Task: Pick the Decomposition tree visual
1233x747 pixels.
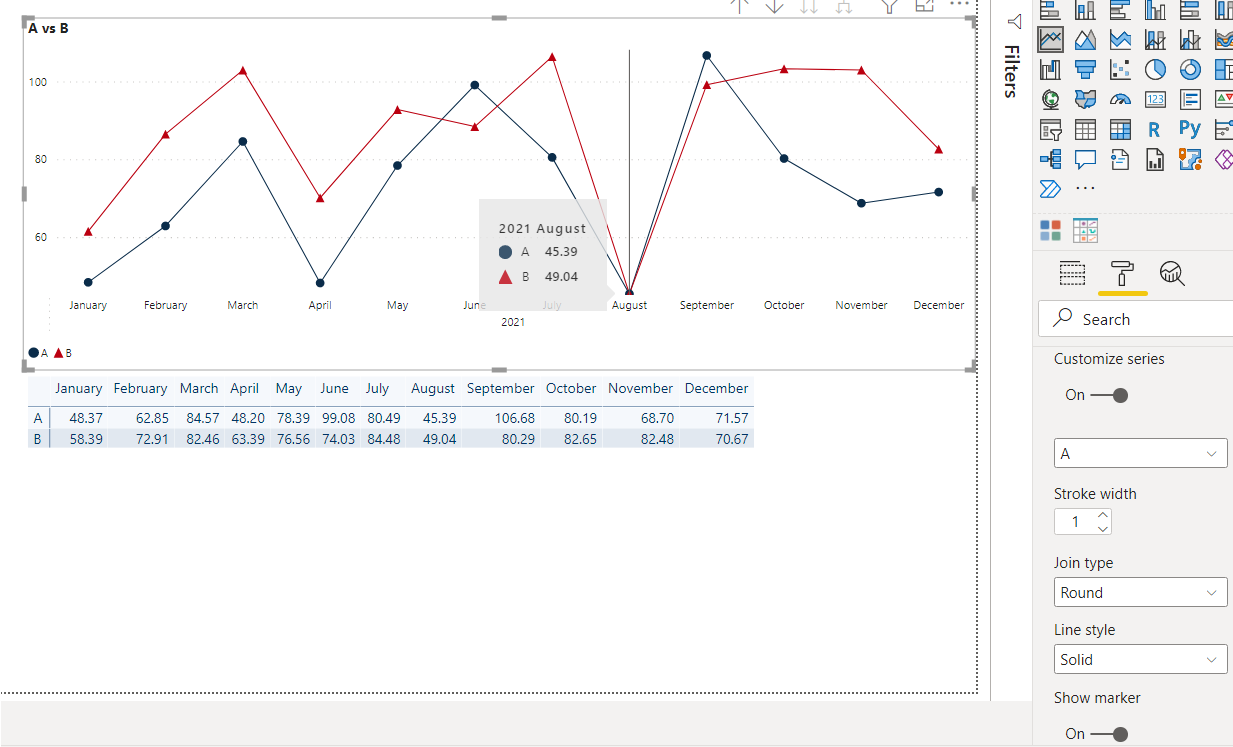Action: (x=1050, y=159)
